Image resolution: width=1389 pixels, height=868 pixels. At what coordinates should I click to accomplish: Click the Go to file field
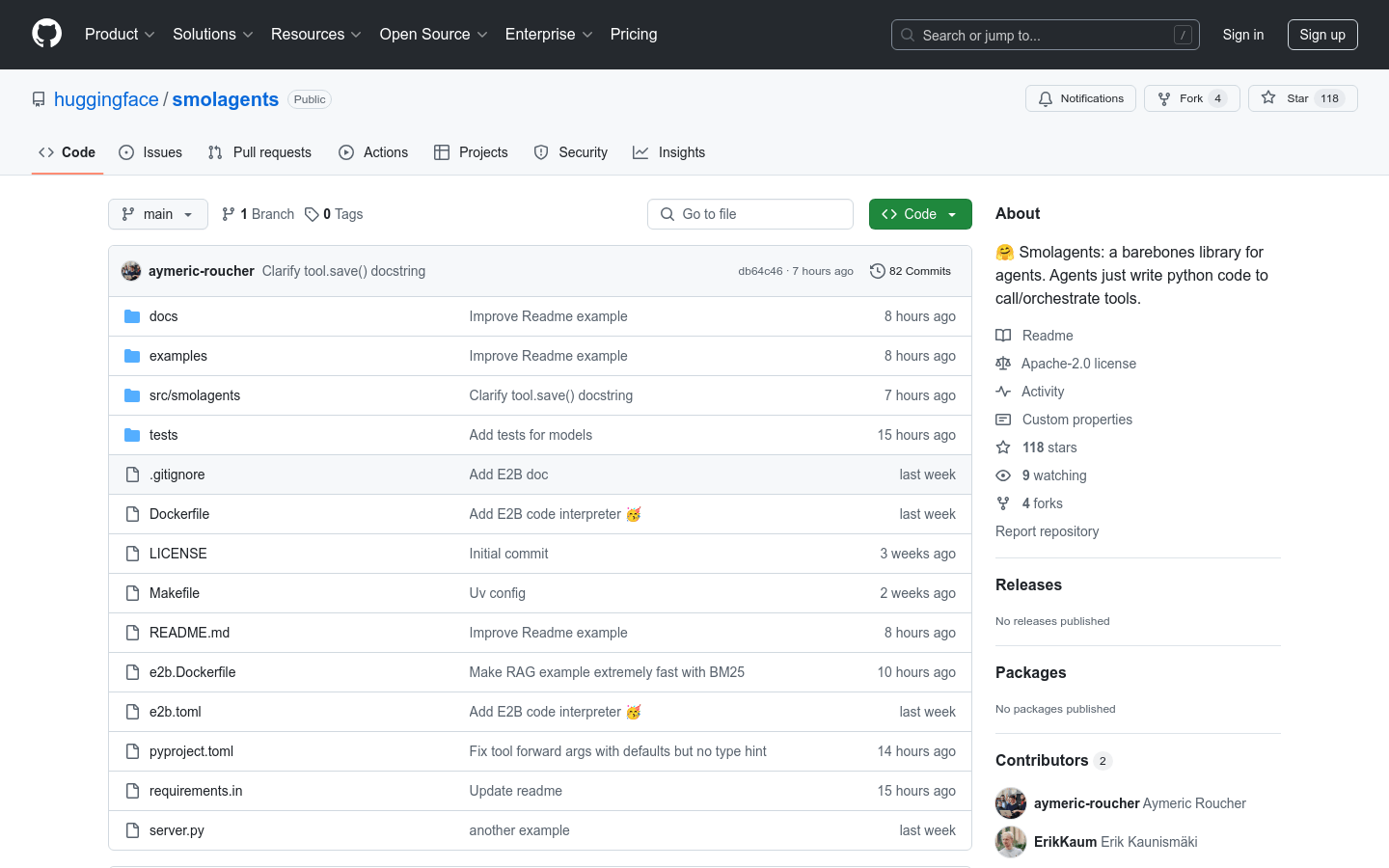tap(750, 214)
